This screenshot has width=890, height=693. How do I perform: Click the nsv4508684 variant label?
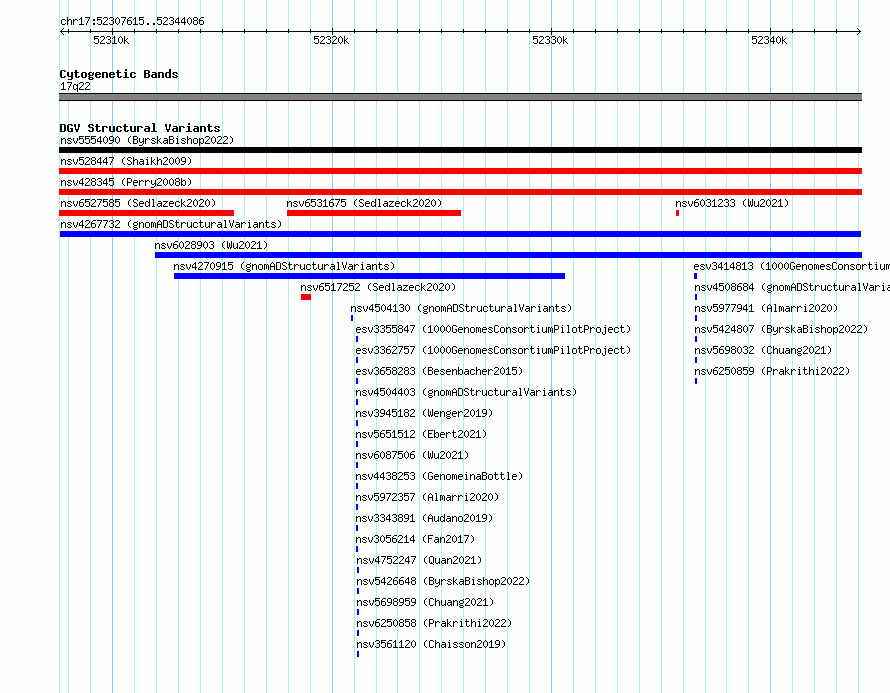pyautogui.click(x=792, y=287)
